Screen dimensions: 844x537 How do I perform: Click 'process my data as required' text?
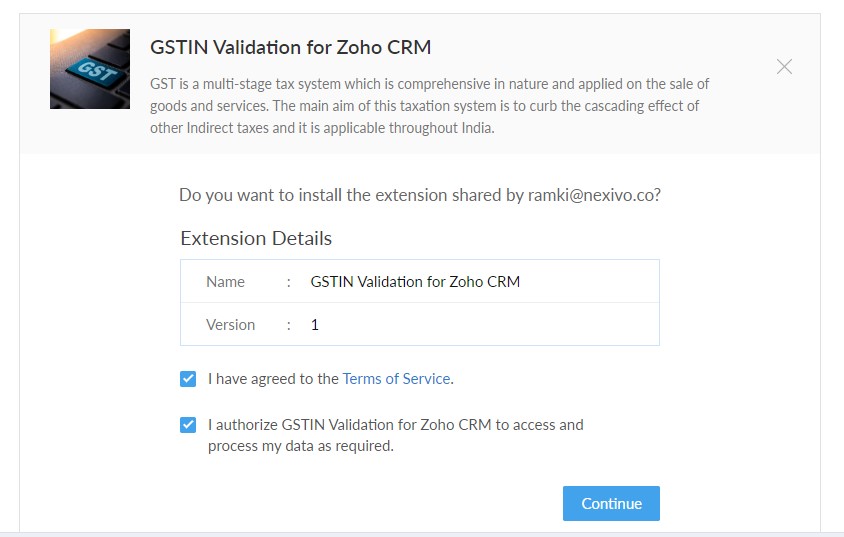click(x=300, y=447)
